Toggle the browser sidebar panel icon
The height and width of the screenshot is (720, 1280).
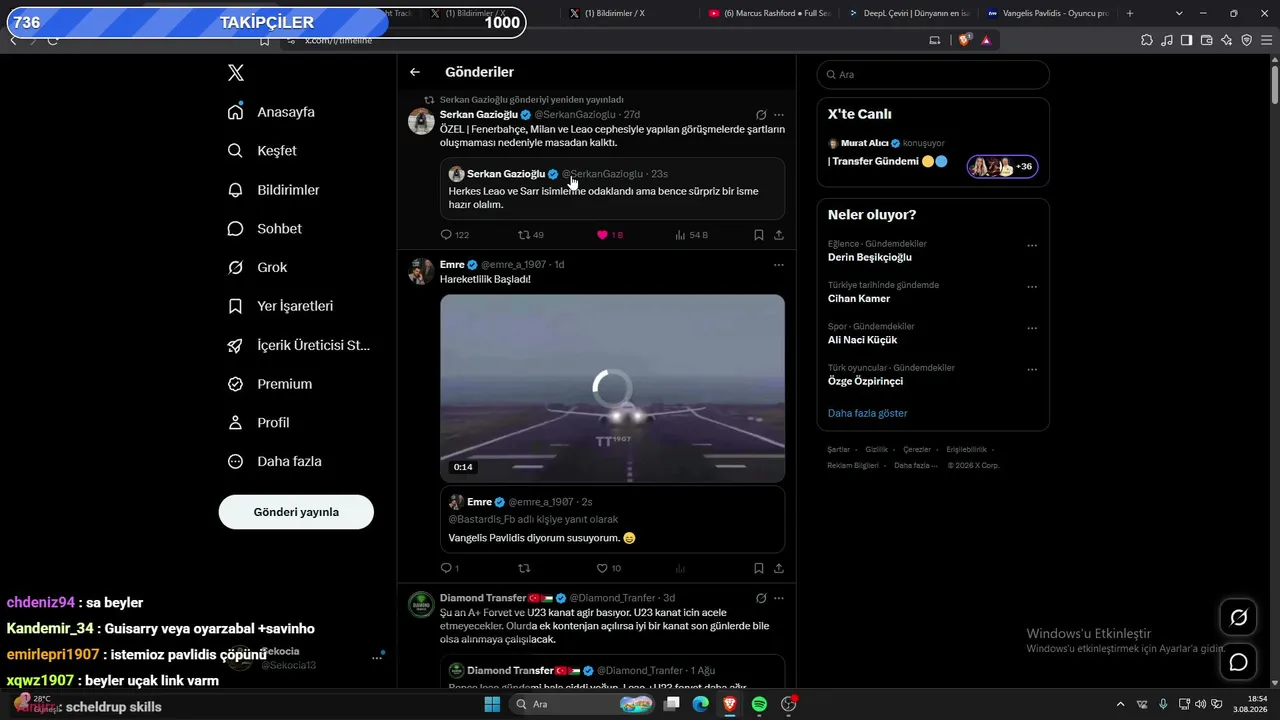[x=1186, y=40]
